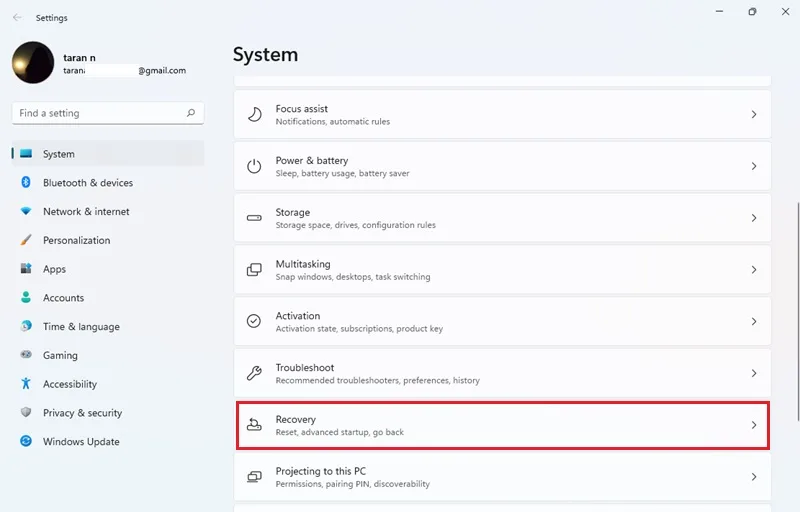Viewport: 800px width, 512px height.
Task: Expand Multitasking chevron arrow
Action: tap(754, 270)
